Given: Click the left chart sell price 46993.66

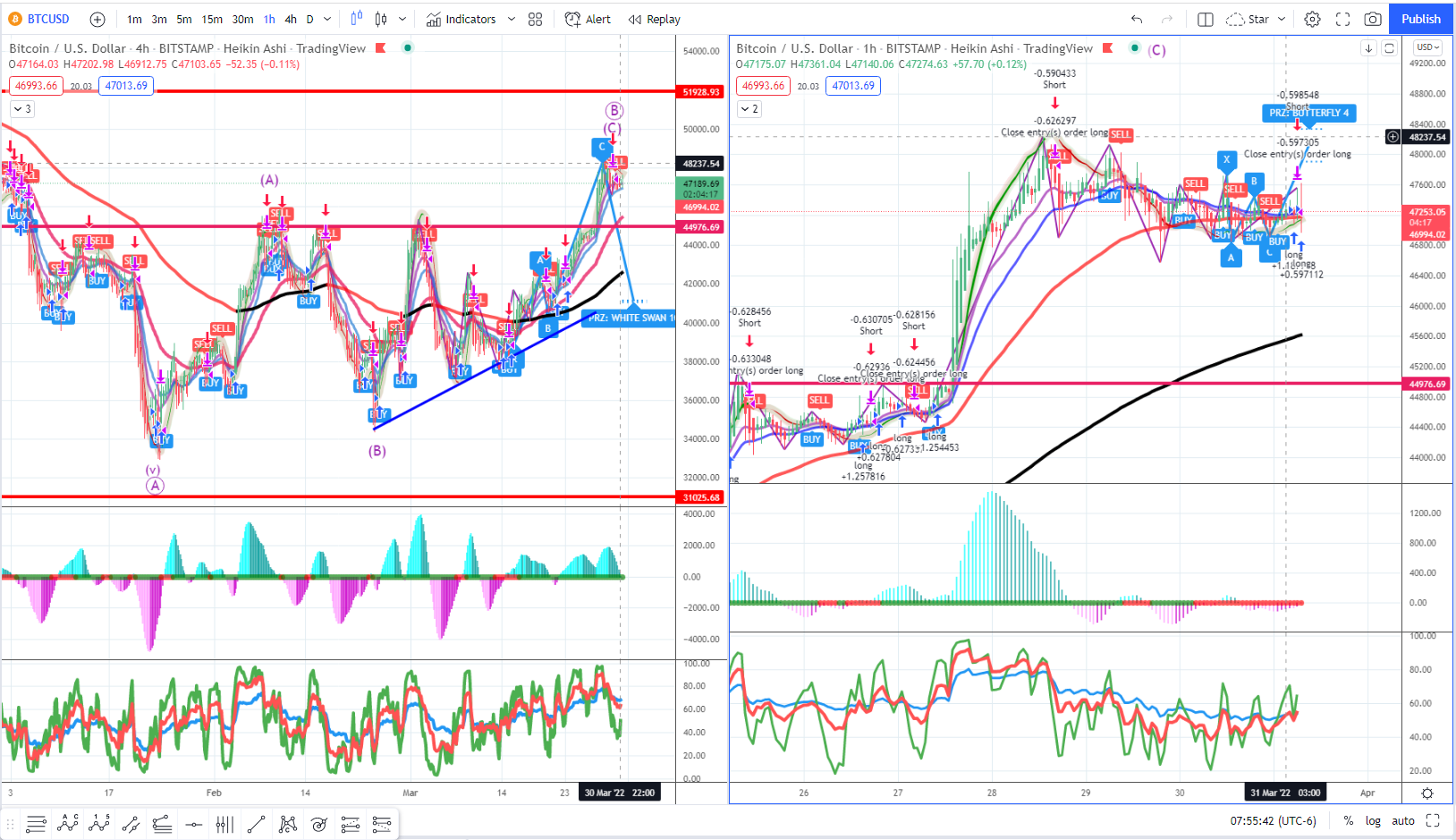Looking at the screenshot, I should (x=36, y=86).
